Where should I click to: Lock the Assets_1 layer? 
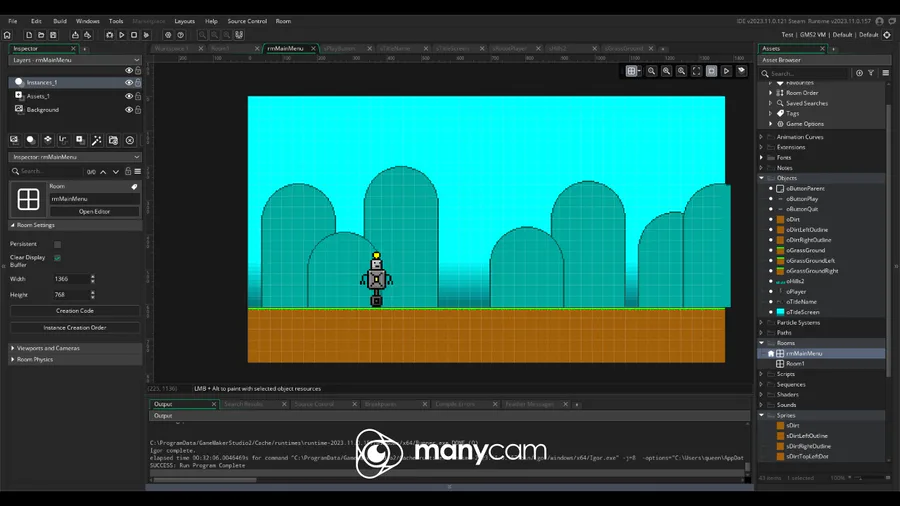138,96
